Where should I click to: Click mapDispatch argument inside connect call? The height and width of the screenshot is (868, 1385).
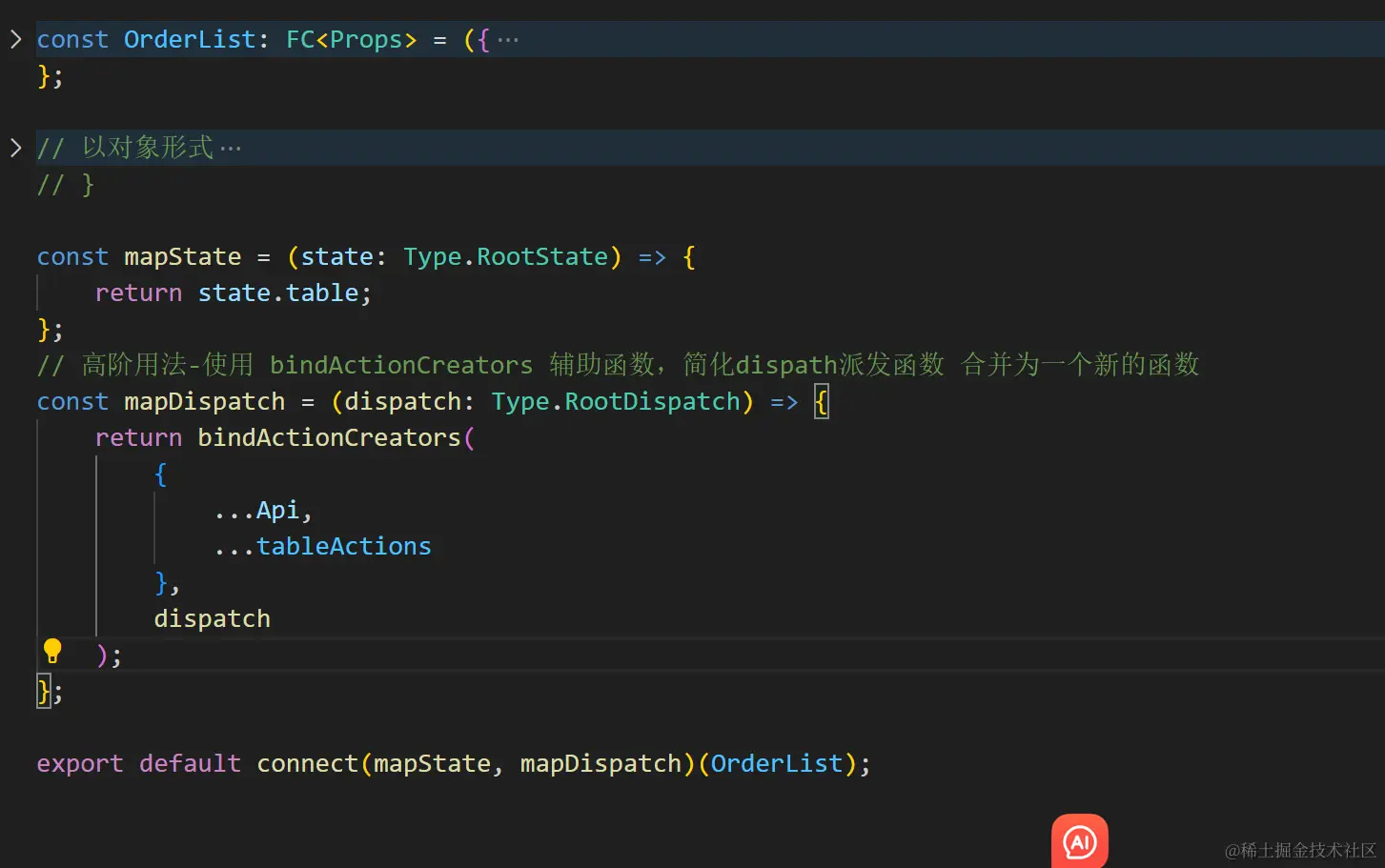[601, 764]
